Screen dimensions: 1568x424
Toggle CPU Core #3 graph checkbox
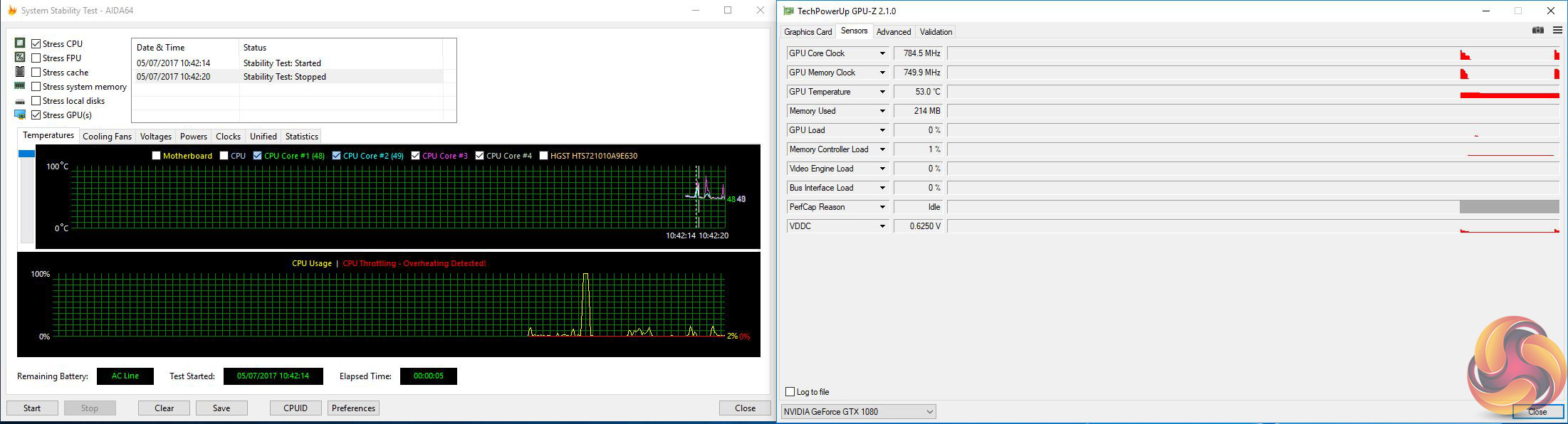coord(416,156)
